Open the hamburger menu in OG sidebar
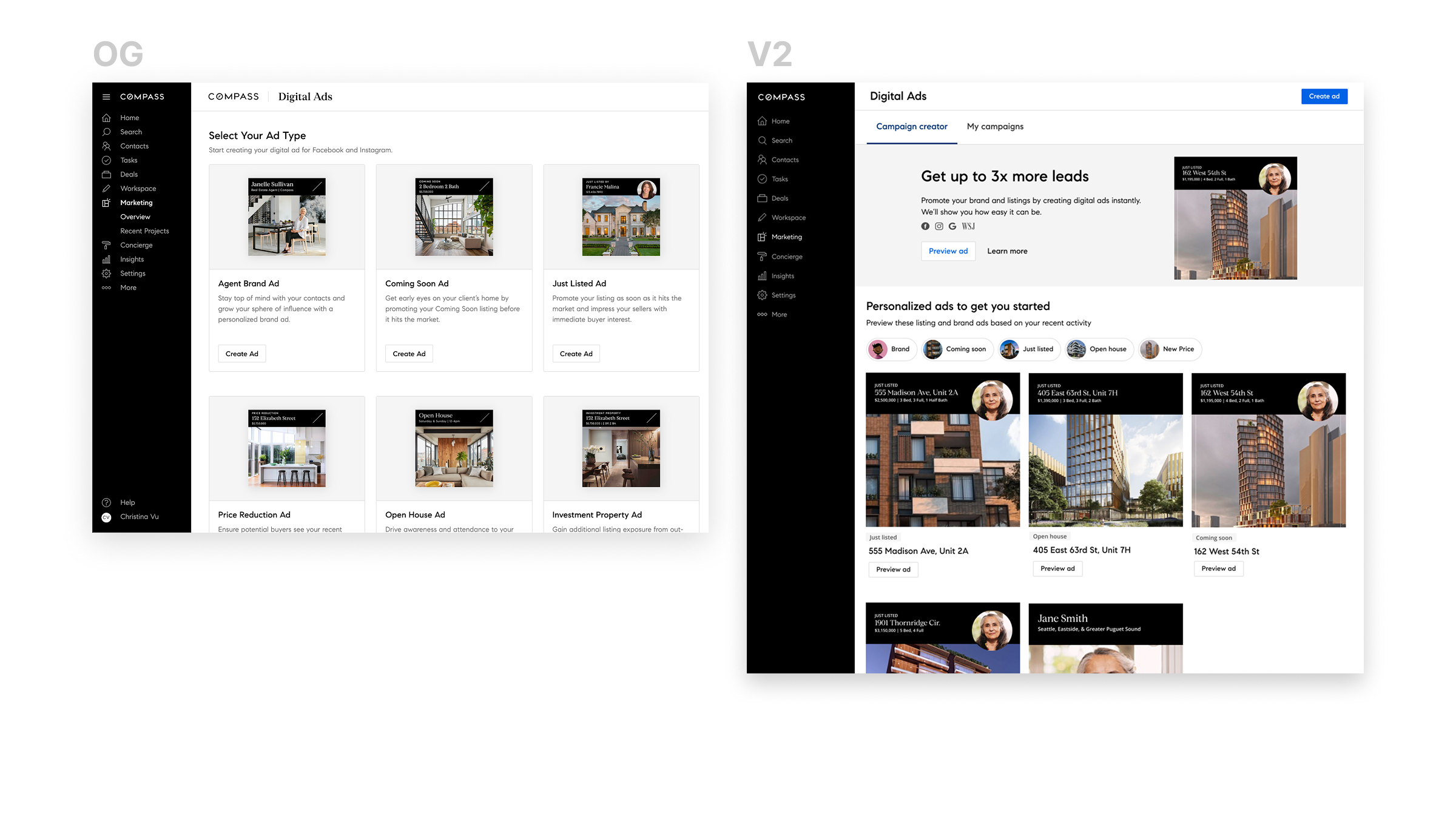1456x819 pixels. (x=106, y=97)
